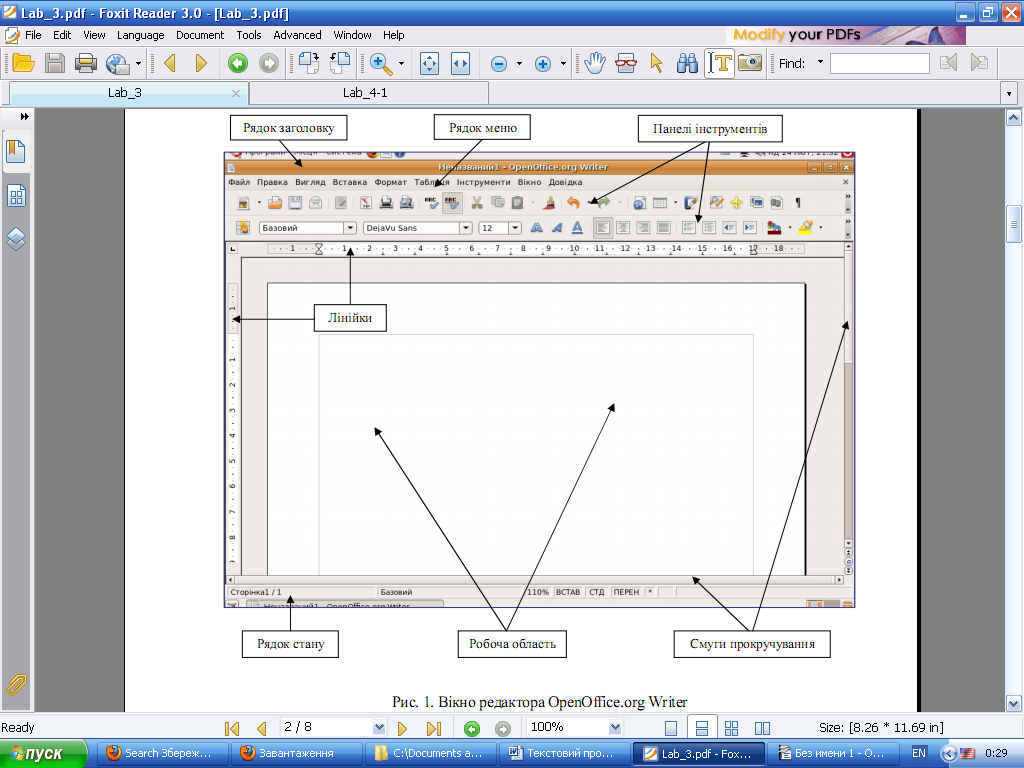The width and height of the screenshot is (1024, 768).
Task: Open the document tabs list dropdown
Action: pyautogui.click(x=1009, y=93)
